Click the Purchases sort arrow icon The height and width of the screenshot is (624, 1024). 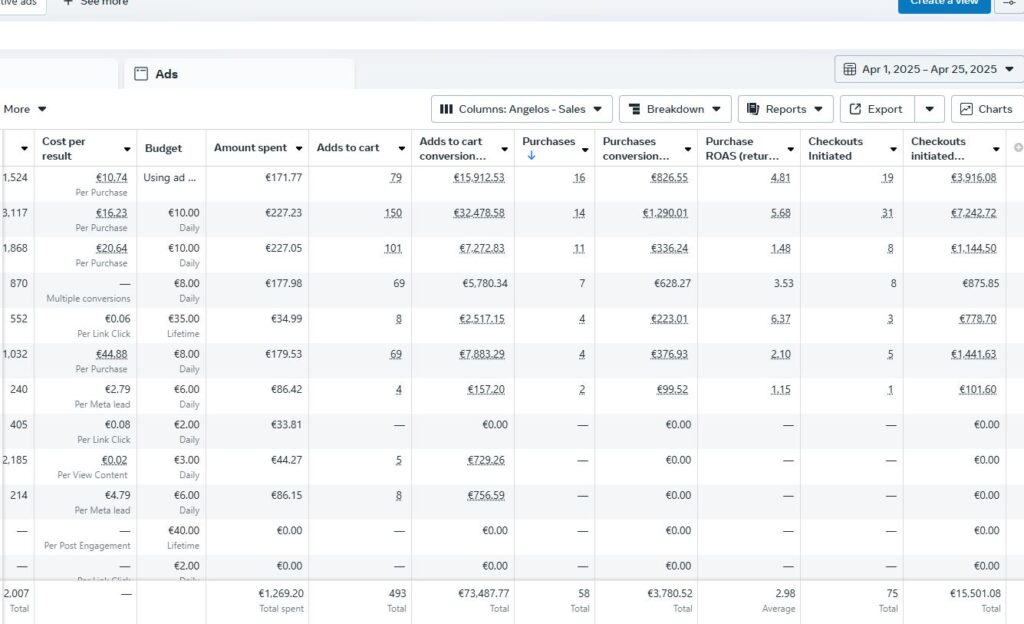(531, 155)
